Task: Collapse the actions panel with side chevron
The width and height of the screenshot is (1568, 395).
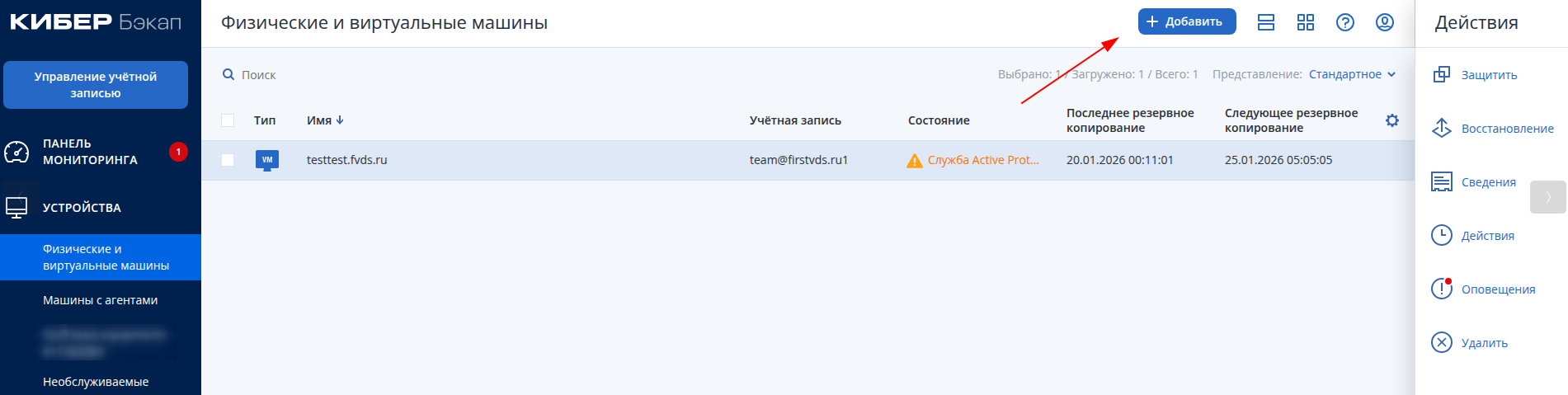Action: tap(1547, 197)
